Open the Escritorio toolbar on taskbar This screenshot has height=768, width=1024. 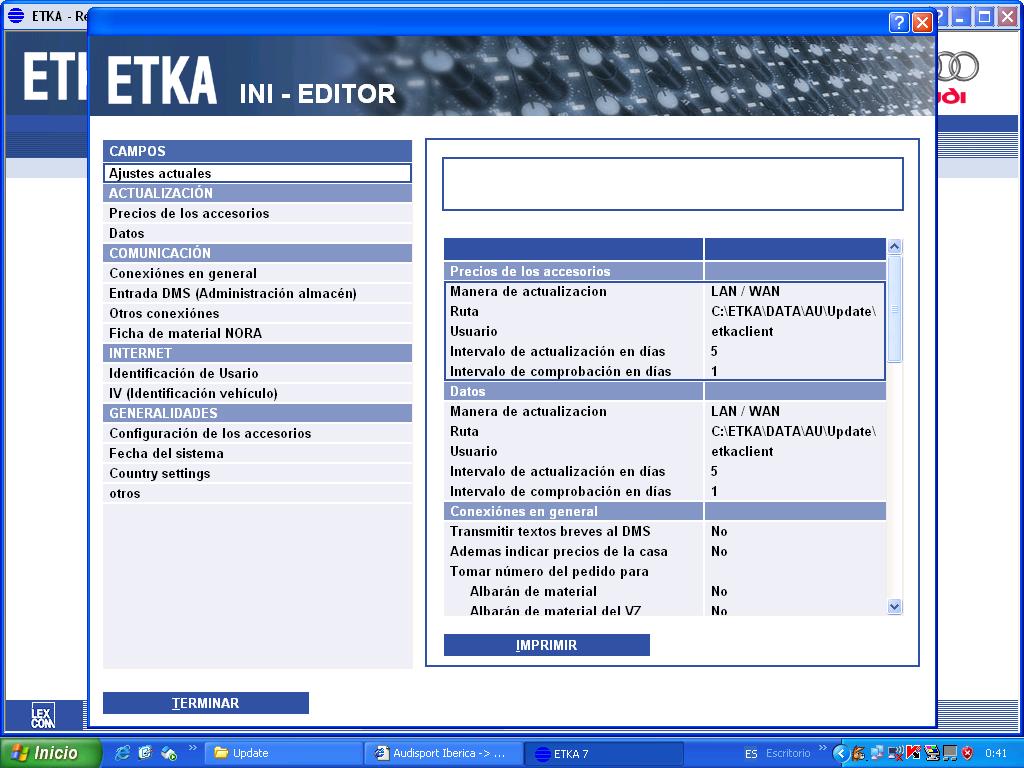click(788, 754)
